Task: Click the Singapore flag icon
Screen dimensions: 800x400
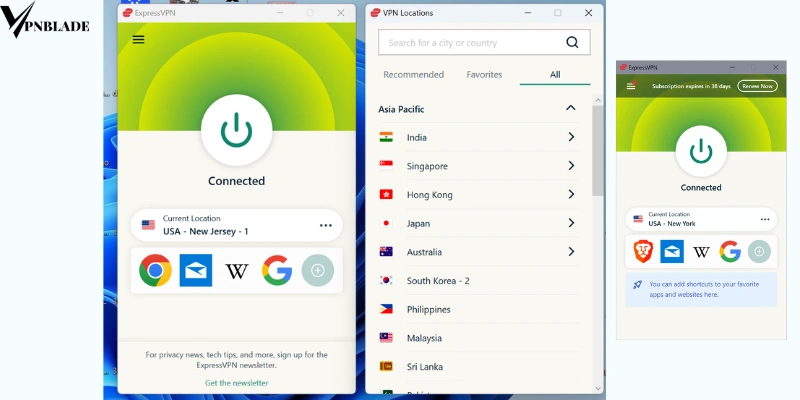Action: [386, 165]
